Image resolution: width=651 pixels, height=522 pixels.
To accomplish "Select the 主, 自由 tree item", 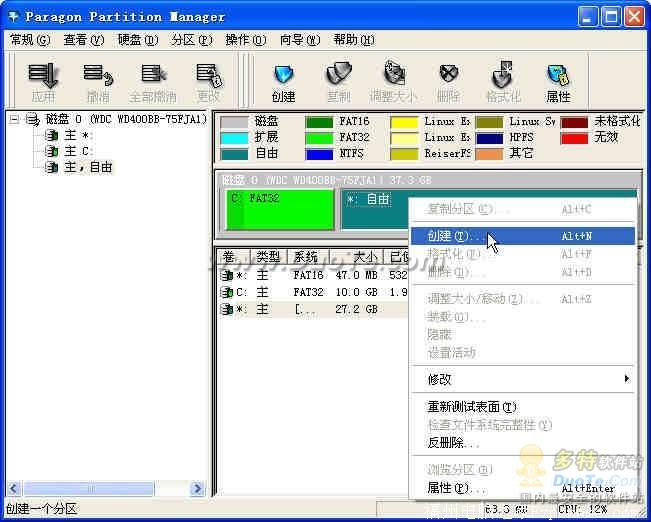I will pos(88,167).
